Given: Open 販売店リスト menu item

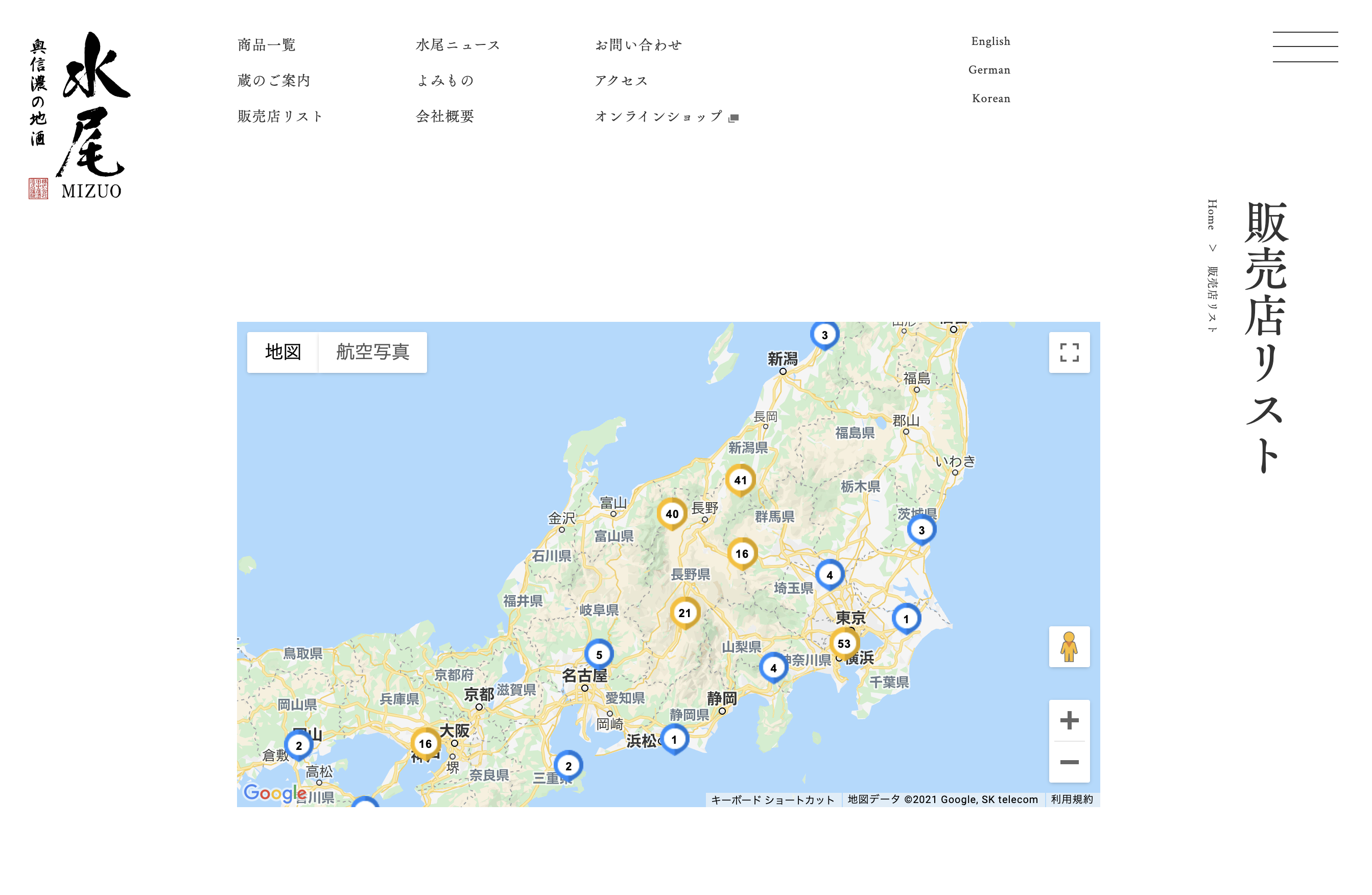Looking at the screenshot, I should point(280,116).
